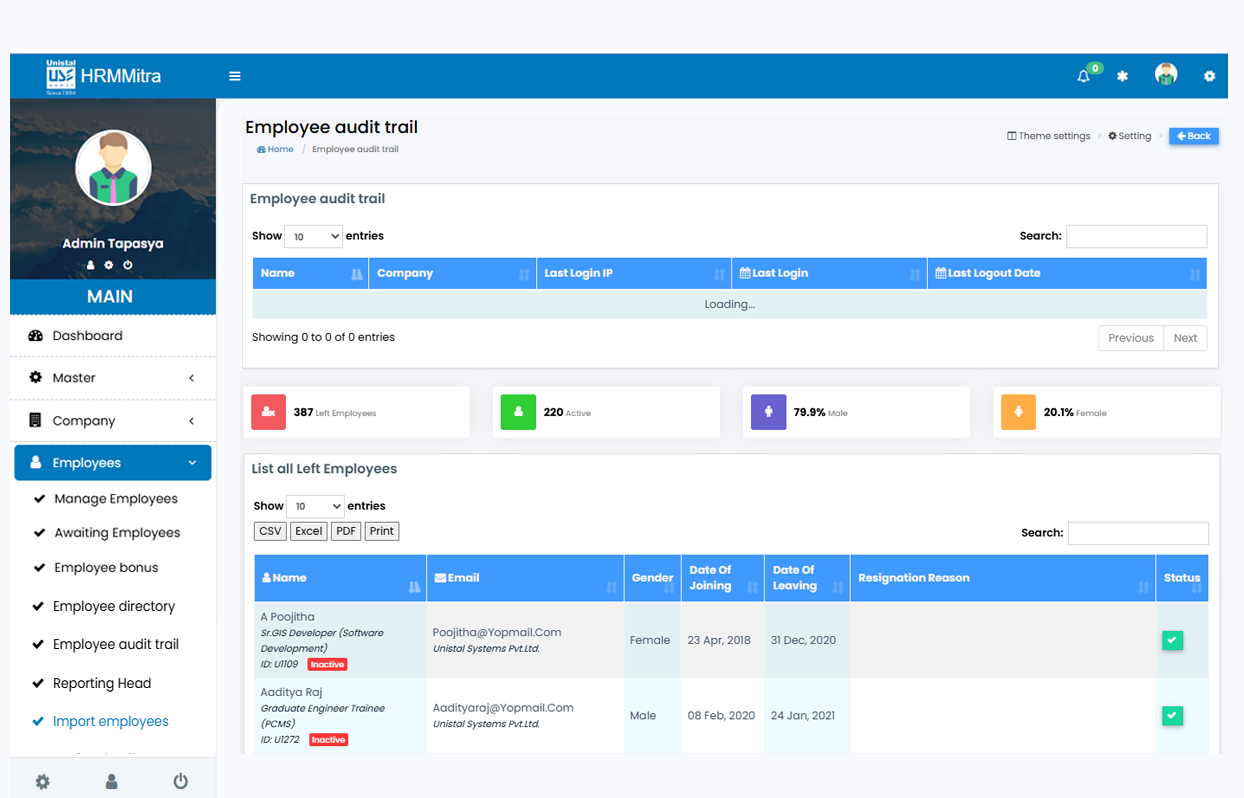1244x798 pixels.
Task: Click the hamburger menu icon in header
Action: (235, 76)
